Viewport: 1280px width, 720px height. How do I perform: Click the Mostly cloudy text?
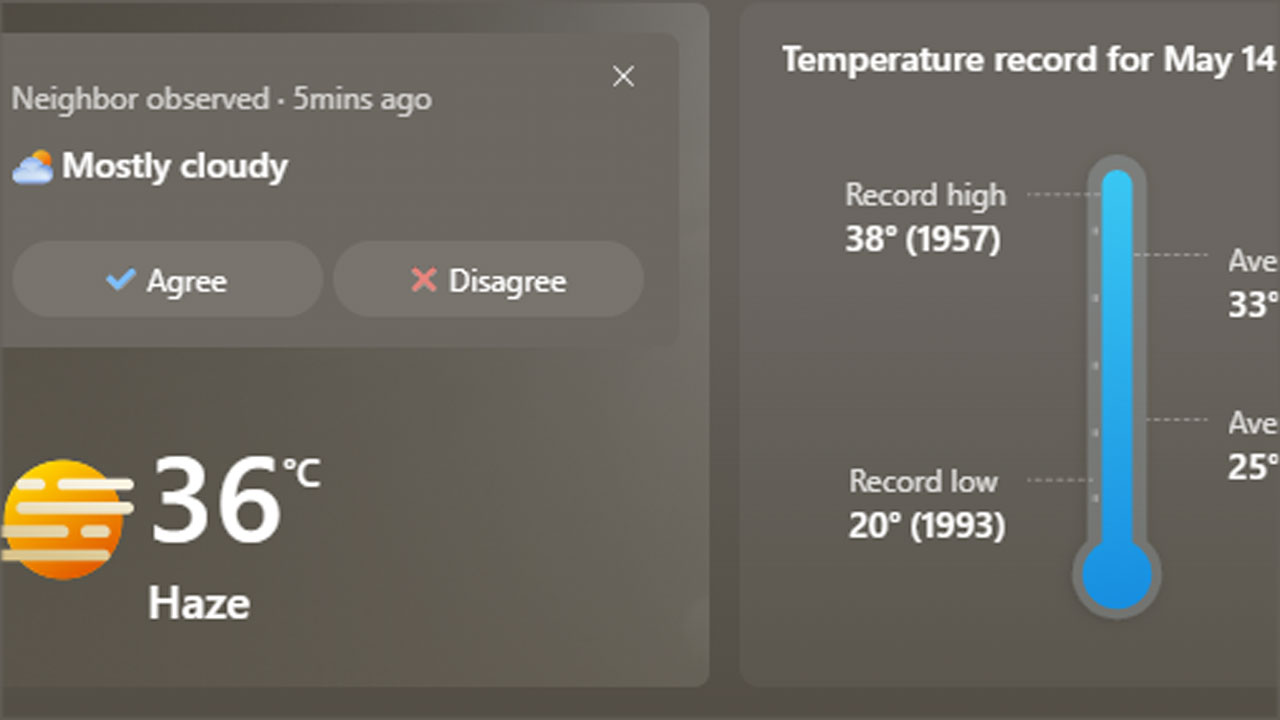175,166
